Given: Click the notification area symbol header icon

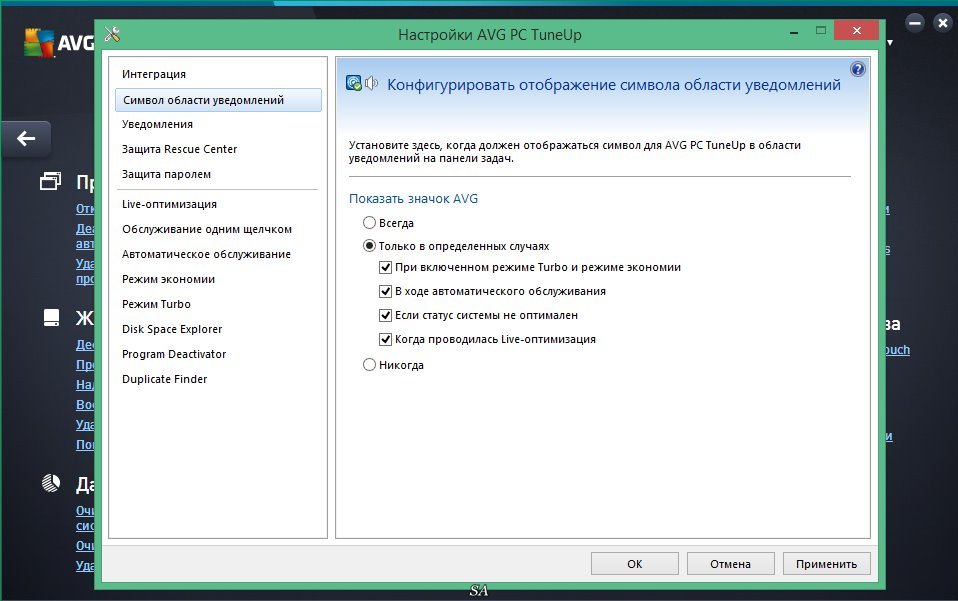Looking at the screenshot, I should click(354, 83).
